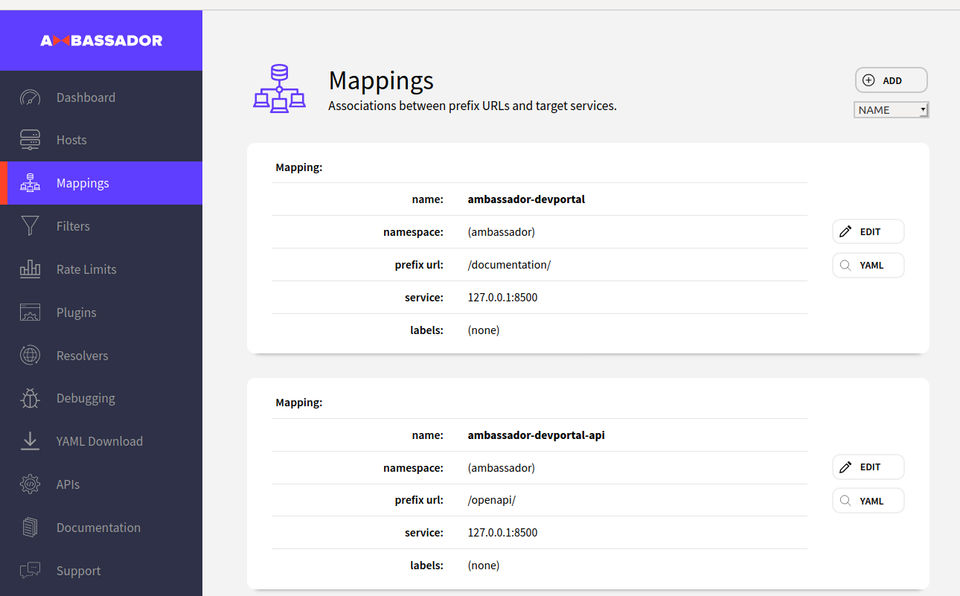Click the Filters funnel icon
The height and width of the screenshot is (596, 960).
click(30, 225)
